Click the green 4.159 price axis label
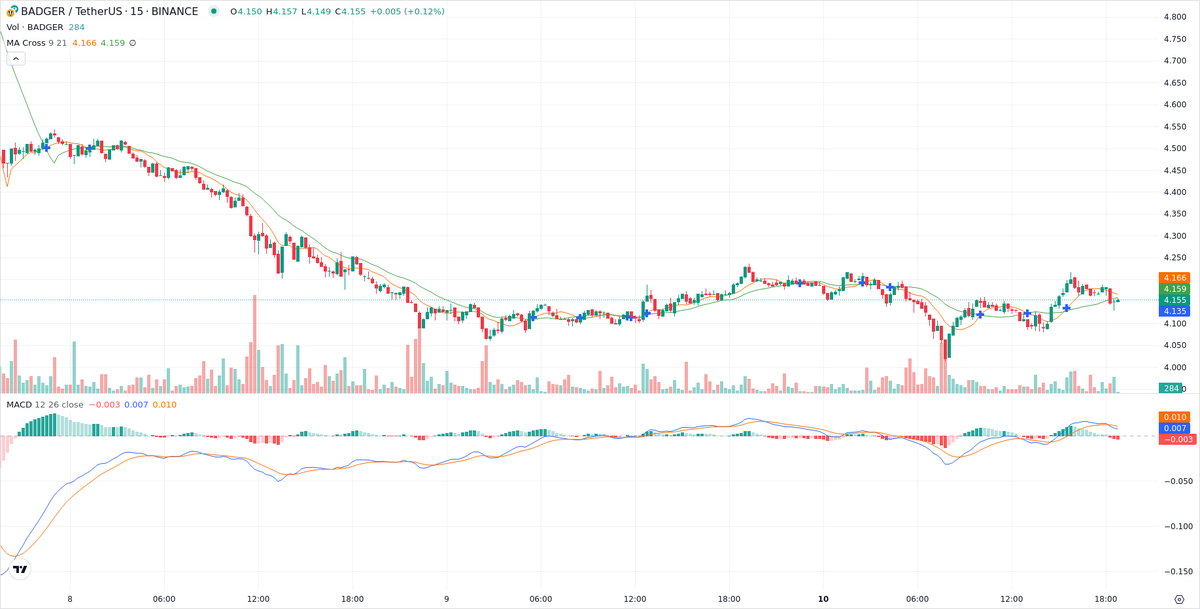Image resolution: width=1200 pixels, height=609 pixels. pyautogui.click(x=1174, y=289)
